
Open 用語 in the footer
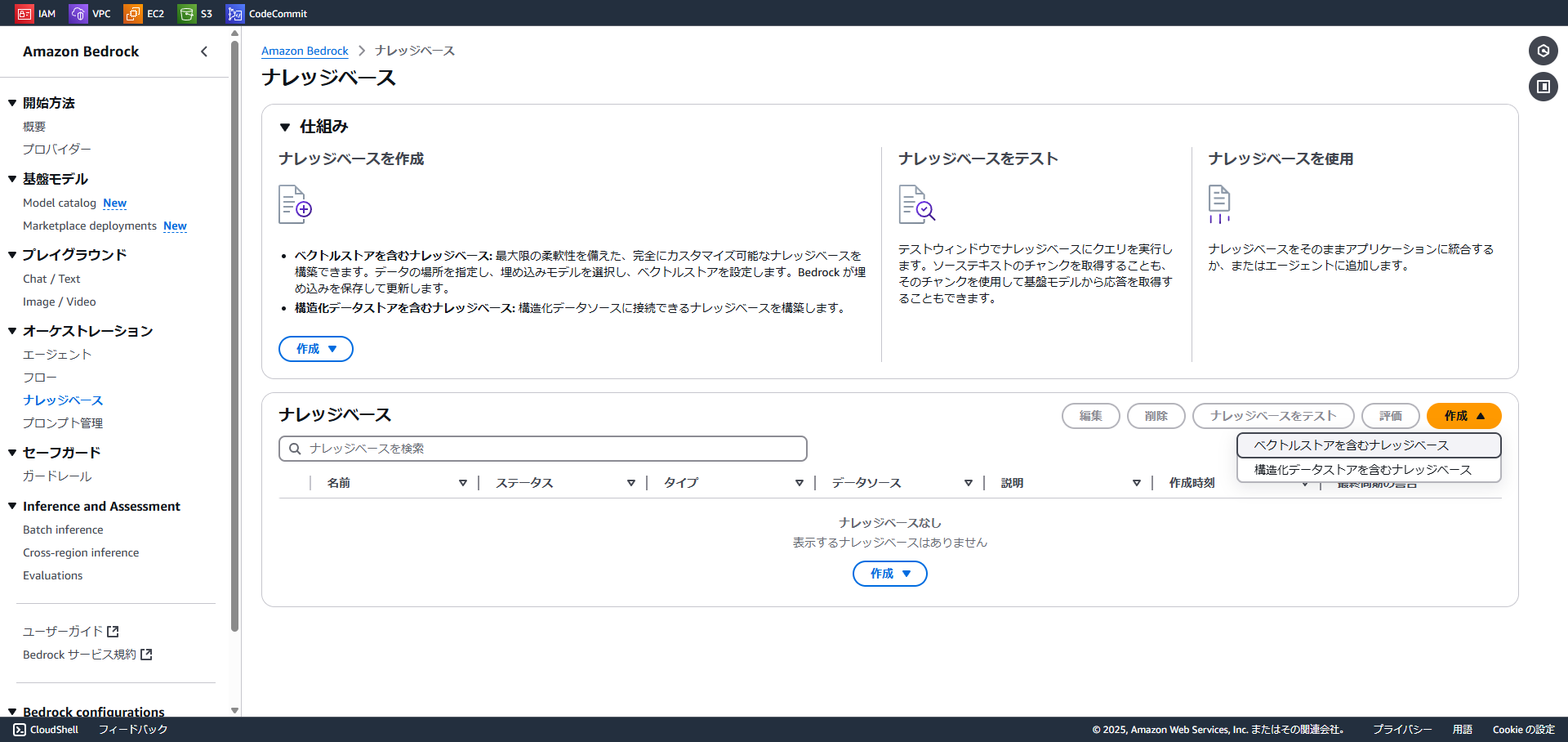click(1463, 730)
